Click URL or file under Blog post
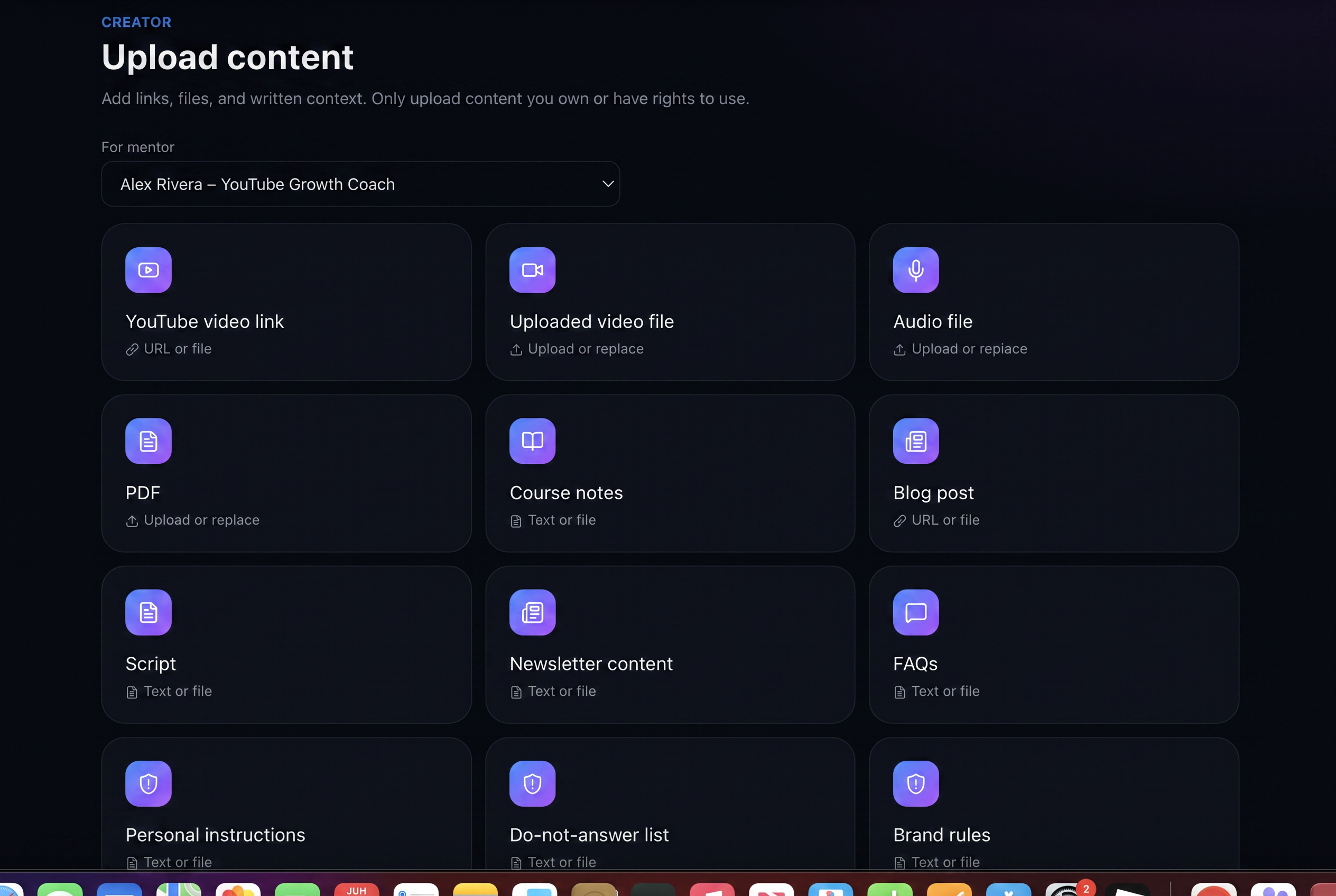 pyautogui.click(x=945, y=520)
